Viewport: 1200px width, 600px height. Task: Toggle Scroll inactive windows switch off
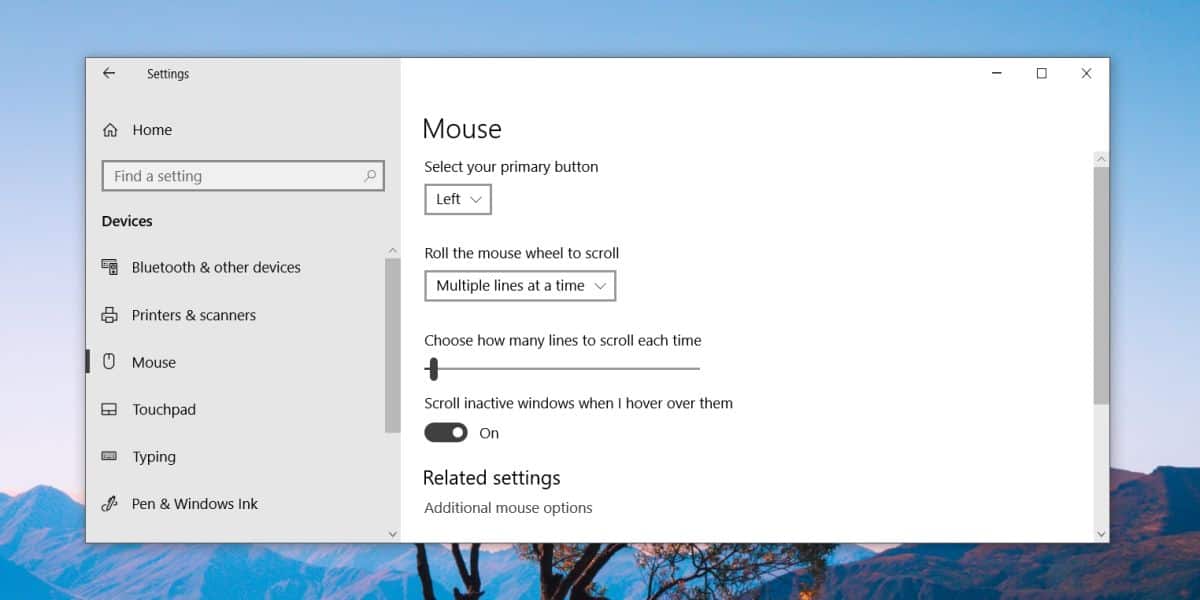tap(446, 433)
